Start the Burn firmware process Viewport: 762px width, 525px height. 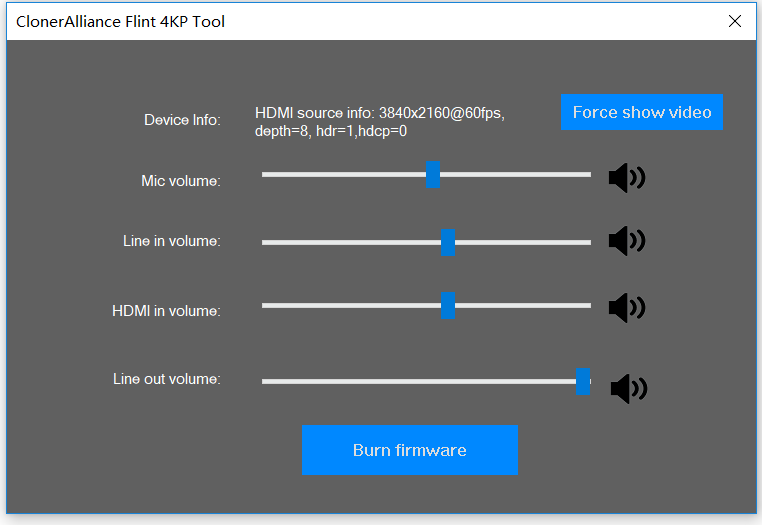click(410, 450)
